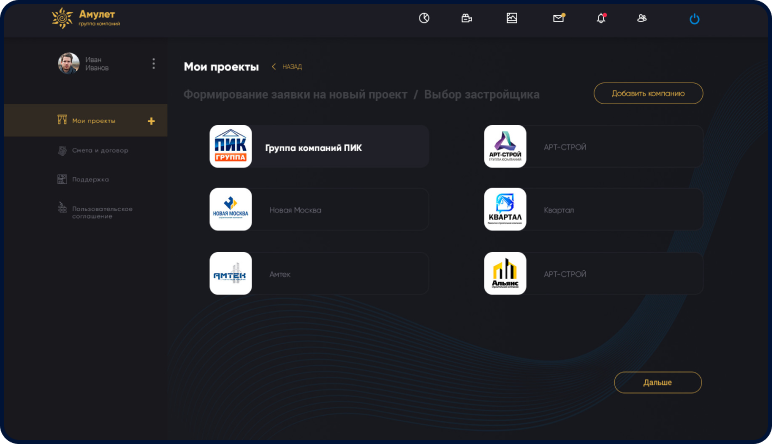Click the Мои проекты page heading

[x=221, y=67]
